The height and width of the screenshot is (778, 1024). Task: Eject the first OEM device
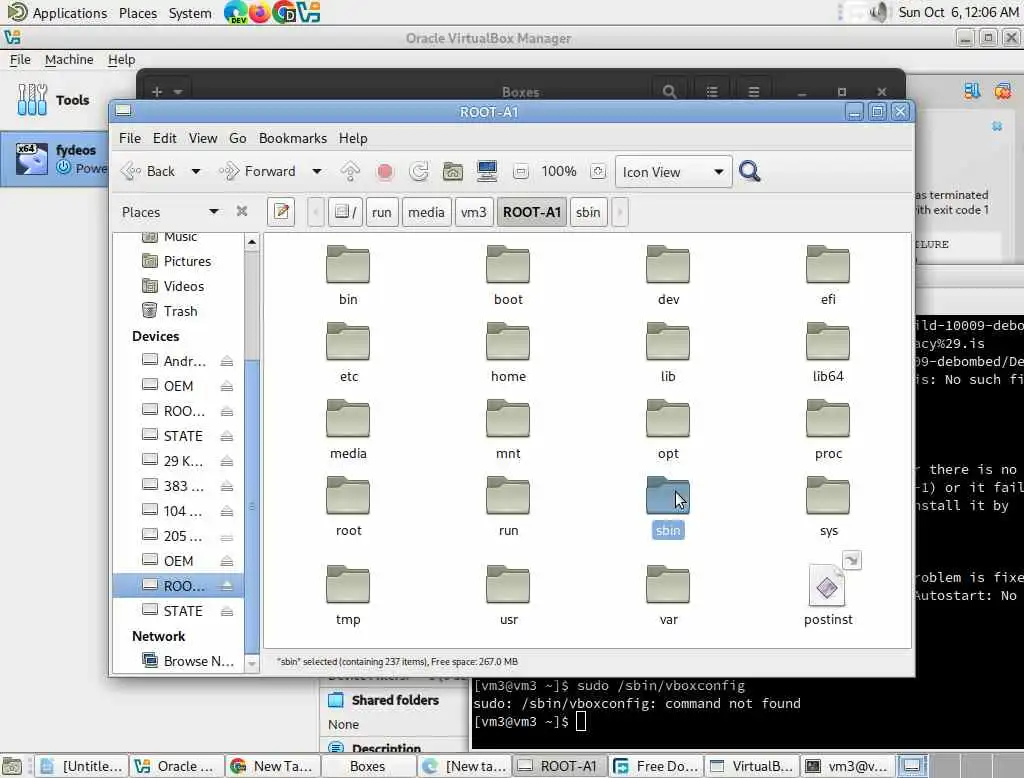click(227, 386)
